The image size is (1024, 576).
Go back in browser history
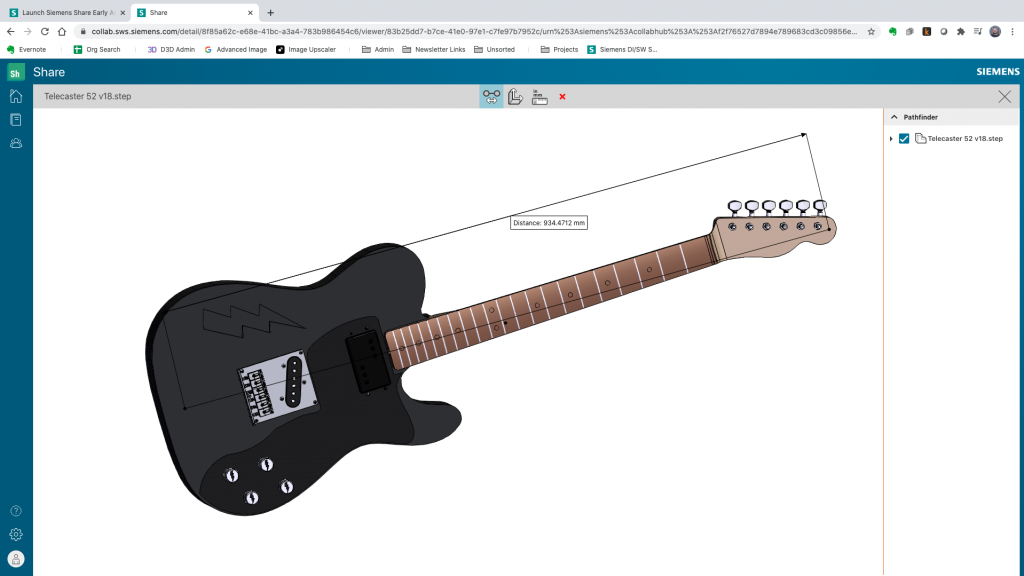(10, 31)
